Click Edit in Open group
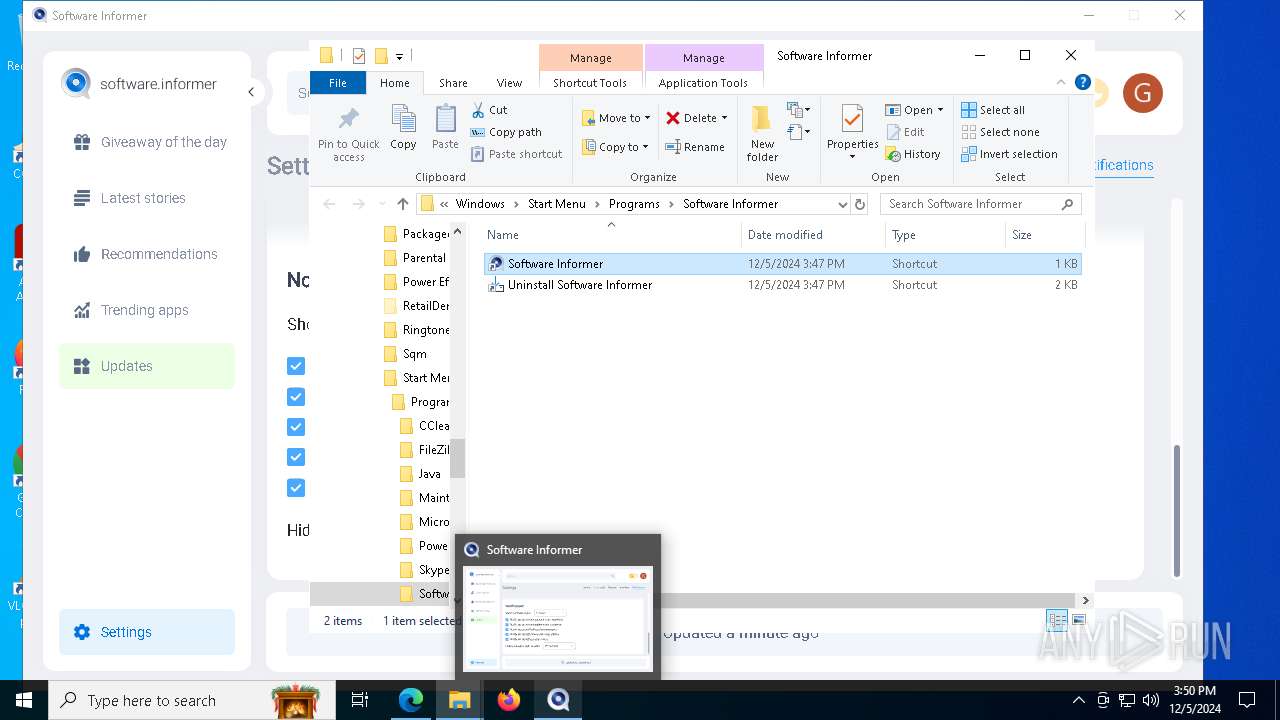This screenshot has width=1280, height=720. pos(905,132)
